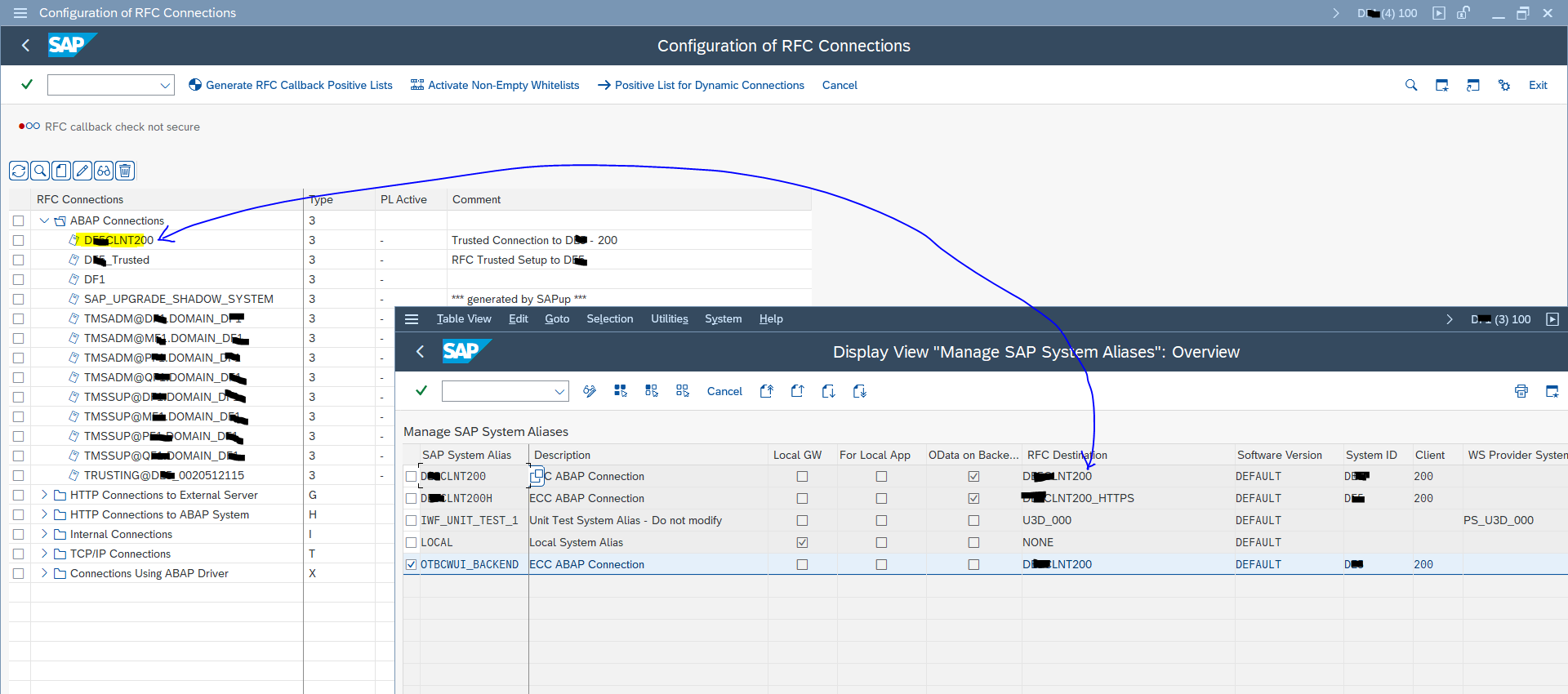
Task: Click the search magnifier in RFC window's top-right toolbar
Action: click(x=1411, y=85)
